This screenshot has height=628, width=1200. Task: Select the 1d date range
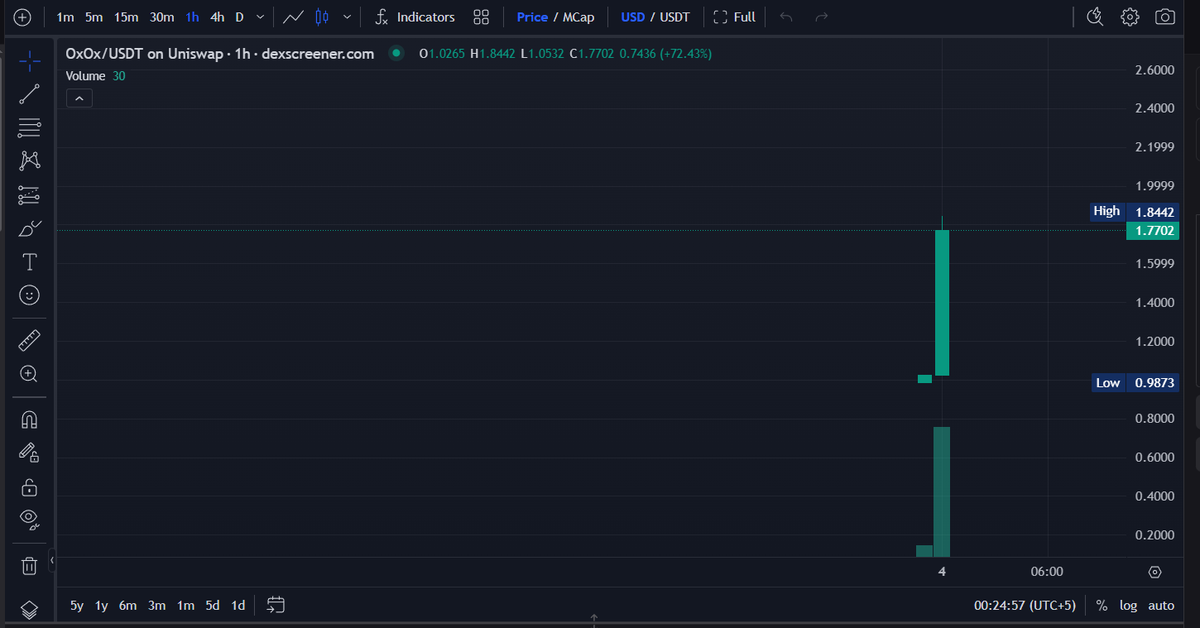point(238,605)
